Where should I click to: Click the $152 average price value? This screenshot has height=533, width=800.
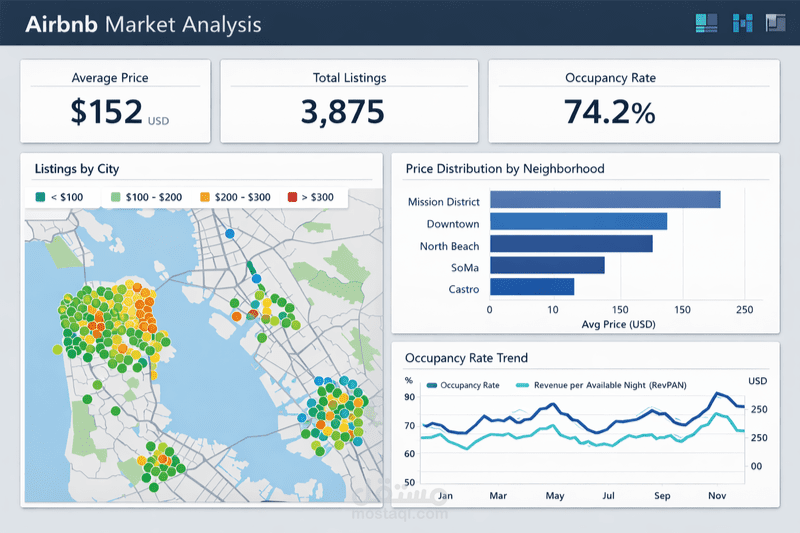point(107,112)
